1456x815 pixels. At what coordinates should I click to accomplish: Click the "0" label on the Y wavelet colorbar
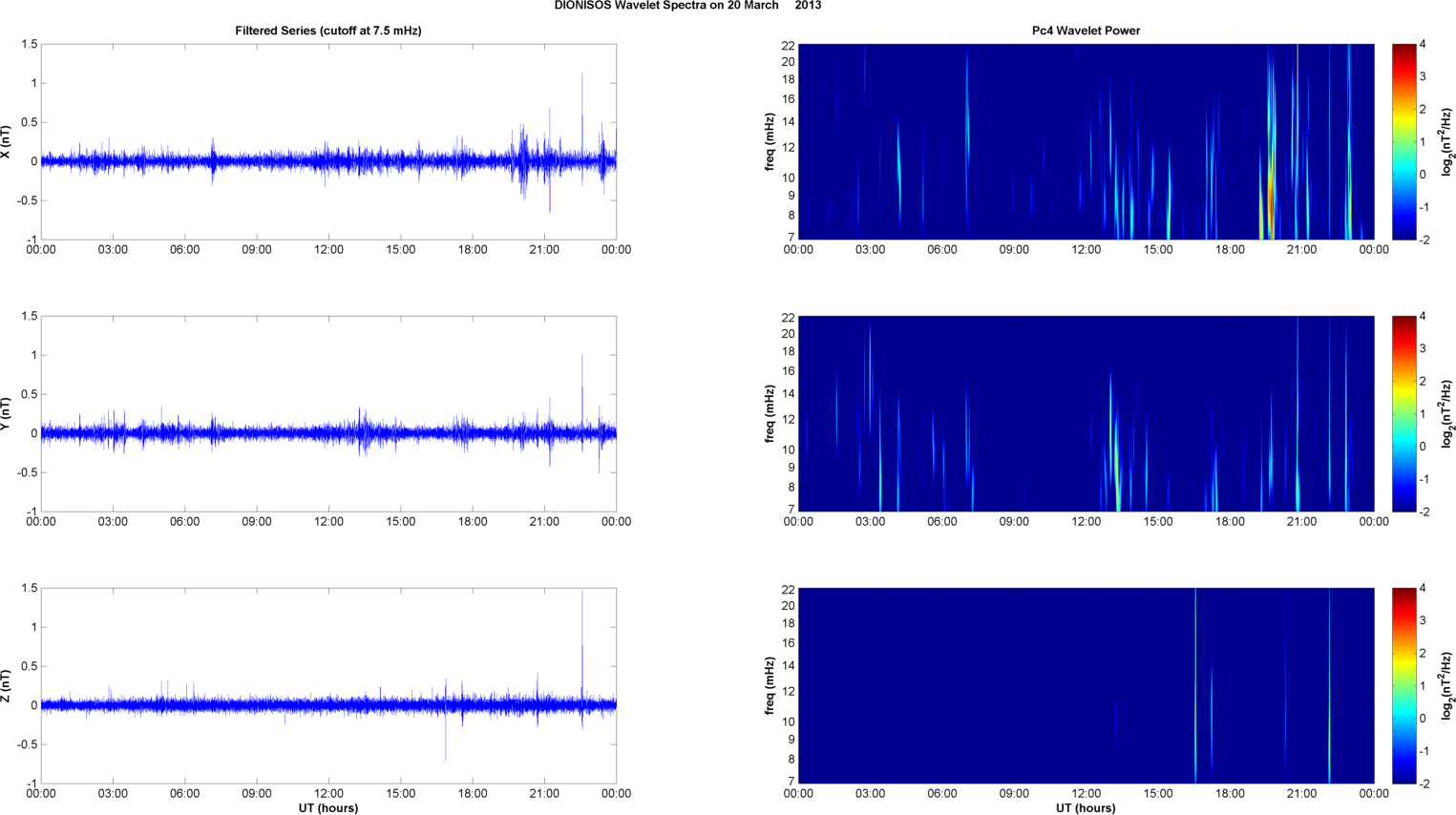(1424, 447)
